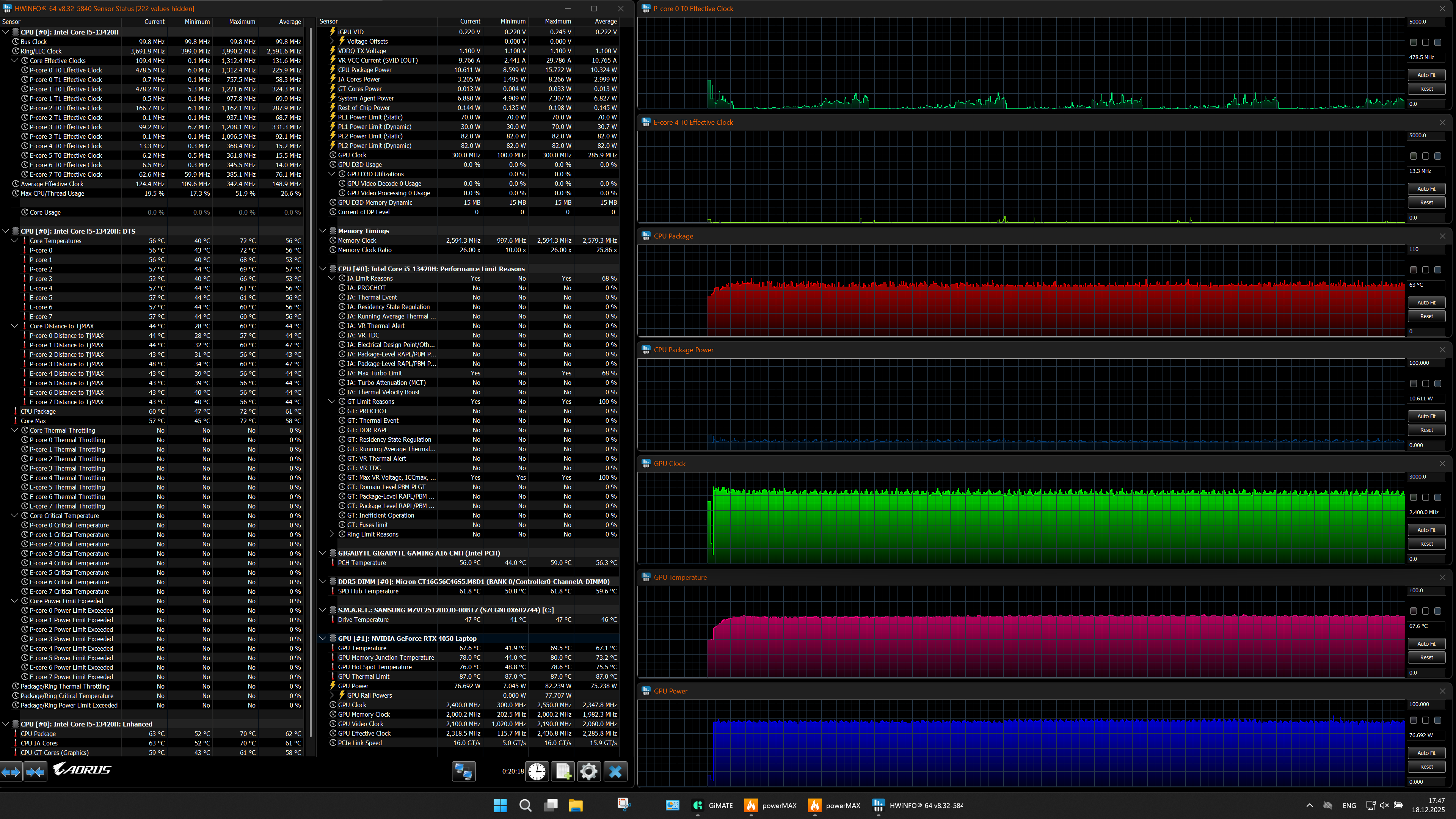Open GiMATE in the taskbar
1456x819 pixels.
713,805
